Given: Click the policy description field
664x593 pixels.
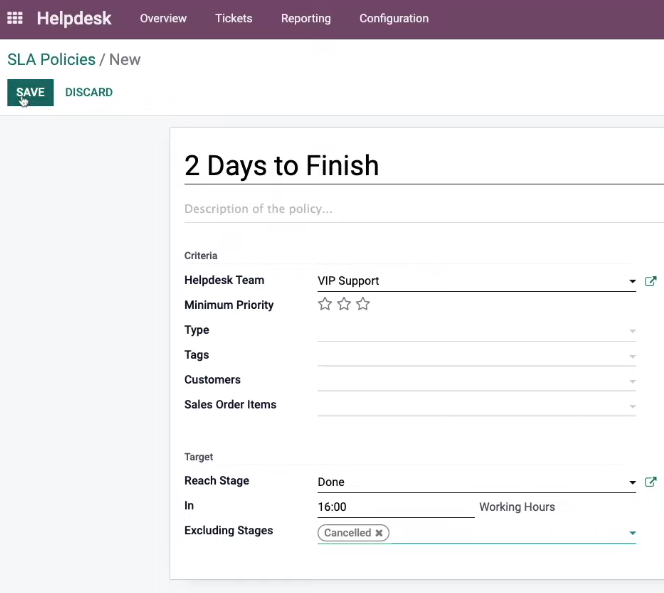Looking at the screenshot, I should pyautogui.click(x=424, y=209).
